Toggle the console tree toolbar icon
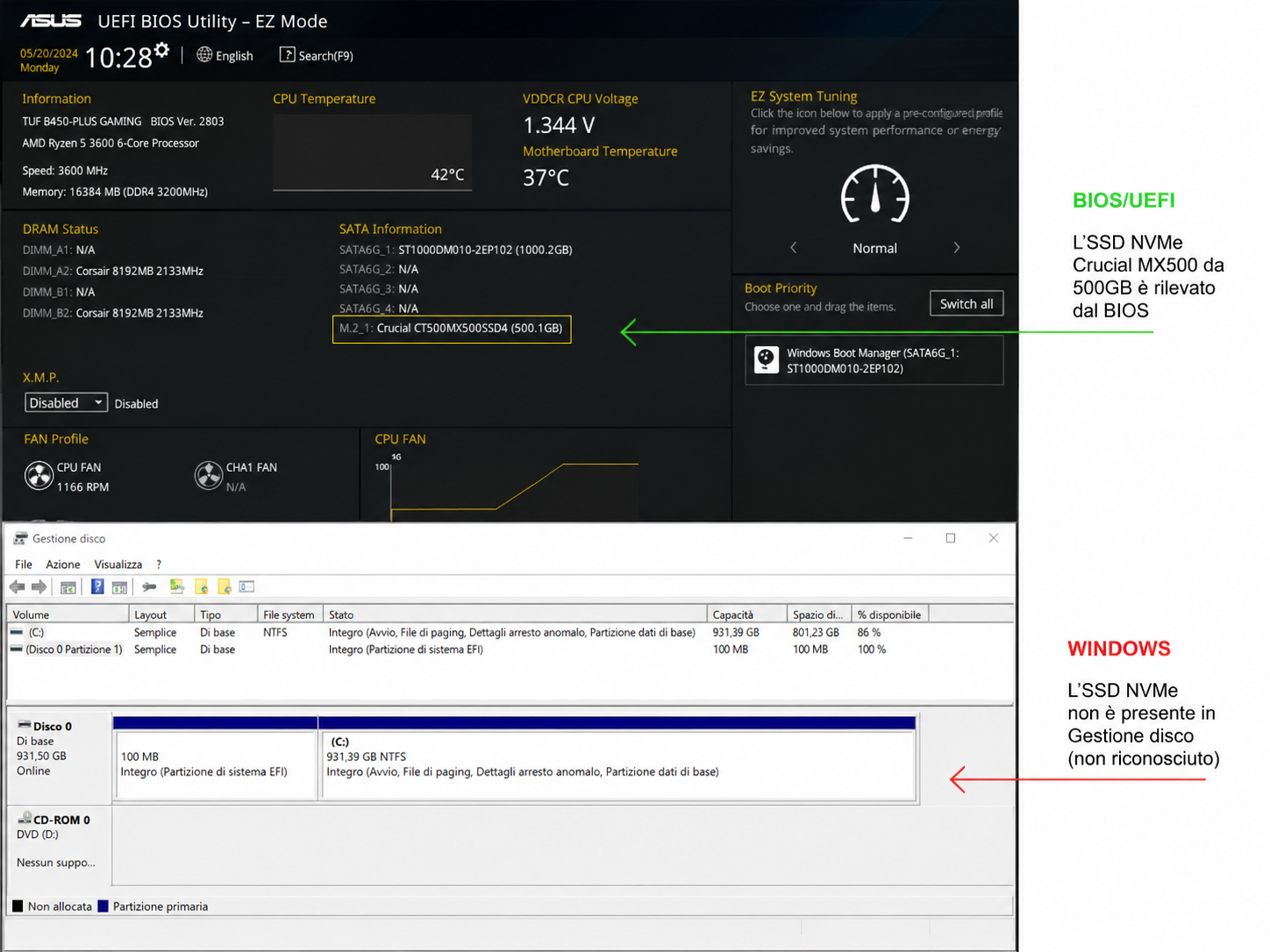Viewport: 1270px width, 952px height. pos(68,587)
